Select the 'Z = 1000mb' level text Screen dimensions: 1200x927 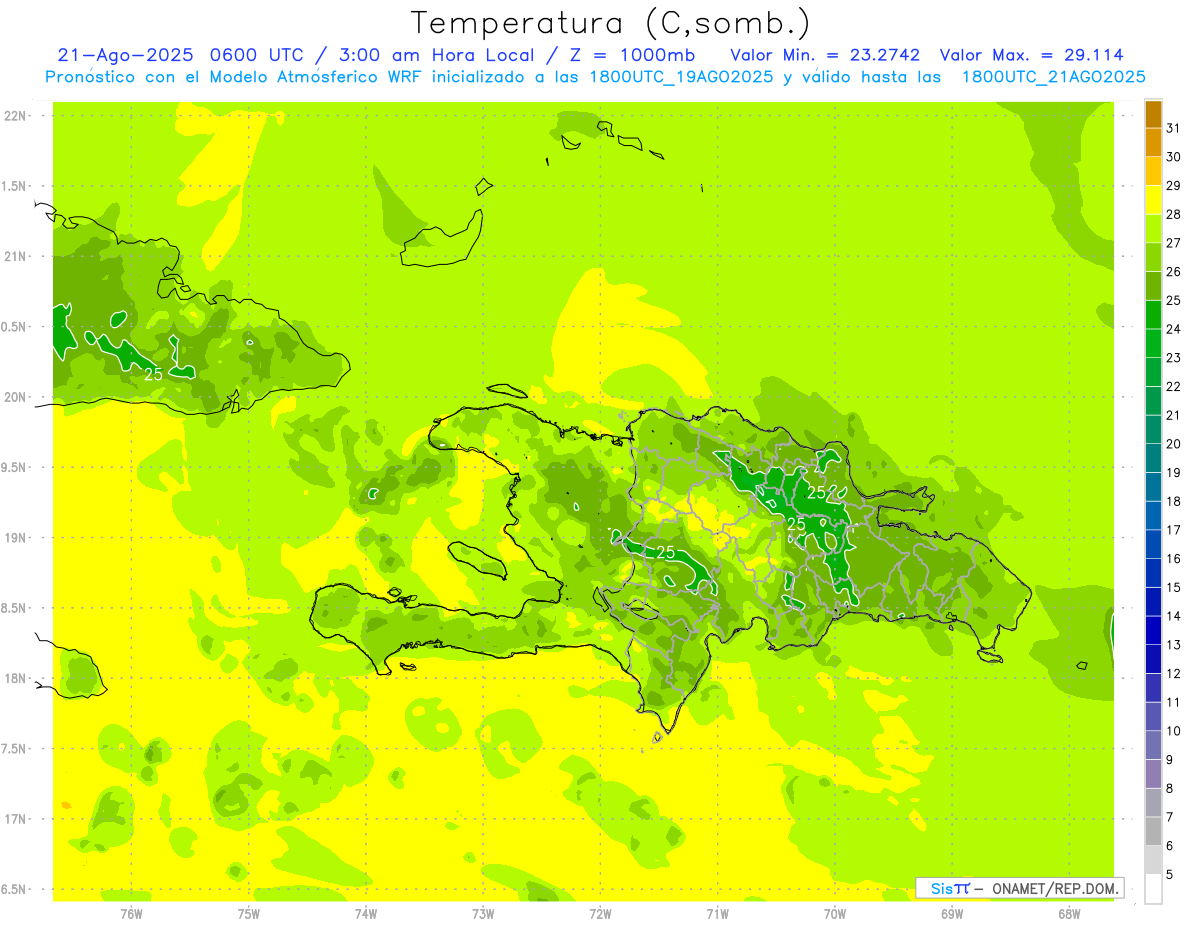click(632, 55)
